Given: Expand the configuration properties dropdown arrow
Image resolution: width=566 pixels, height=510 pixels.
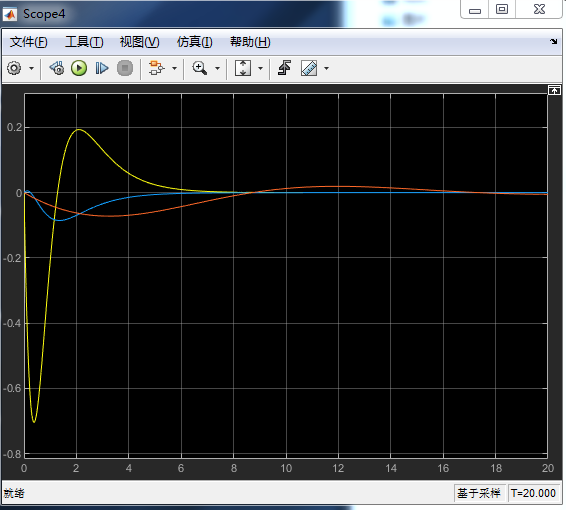Looking at the screenshot, I should coord(31,68).
